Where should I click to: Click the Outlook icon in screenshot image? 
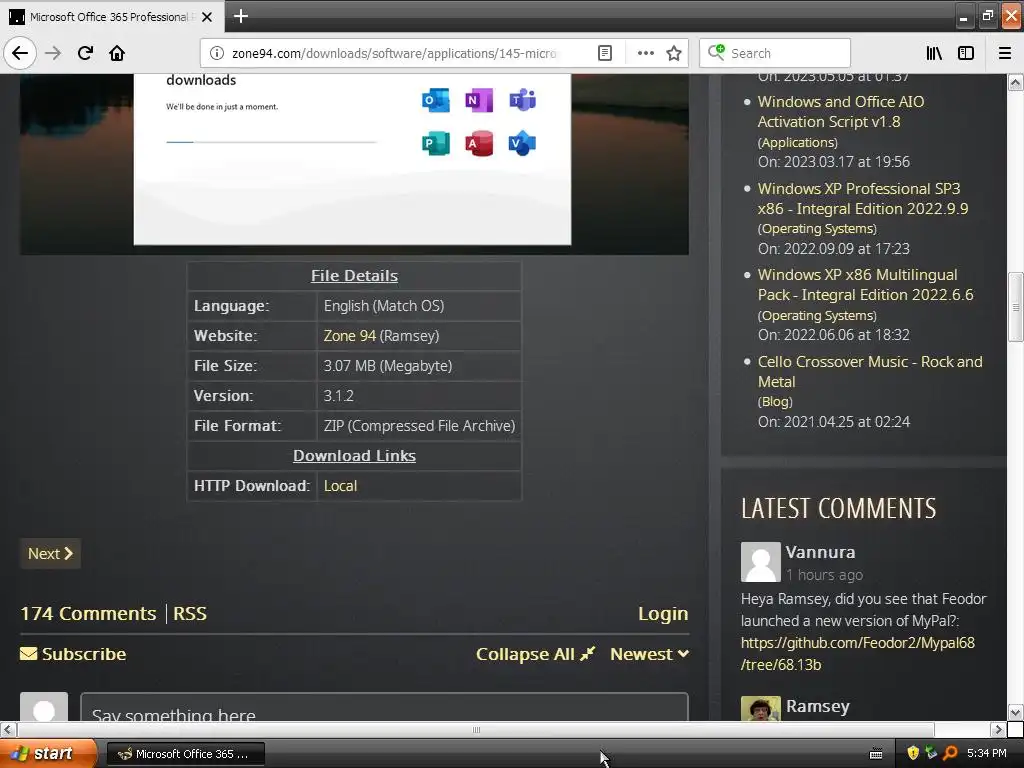[436, 101]
